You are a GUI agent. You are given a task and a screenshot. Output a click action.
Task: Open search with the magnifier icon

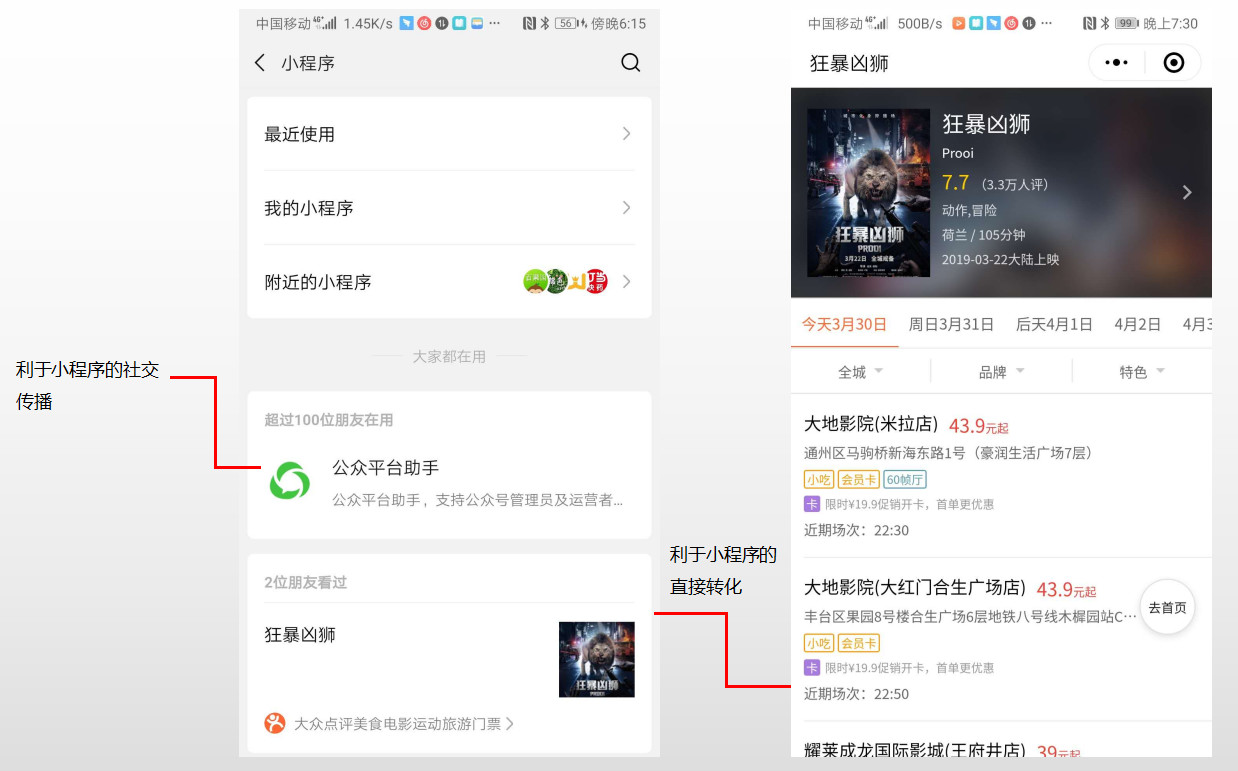pyautogui.click(x=630, y=62)
